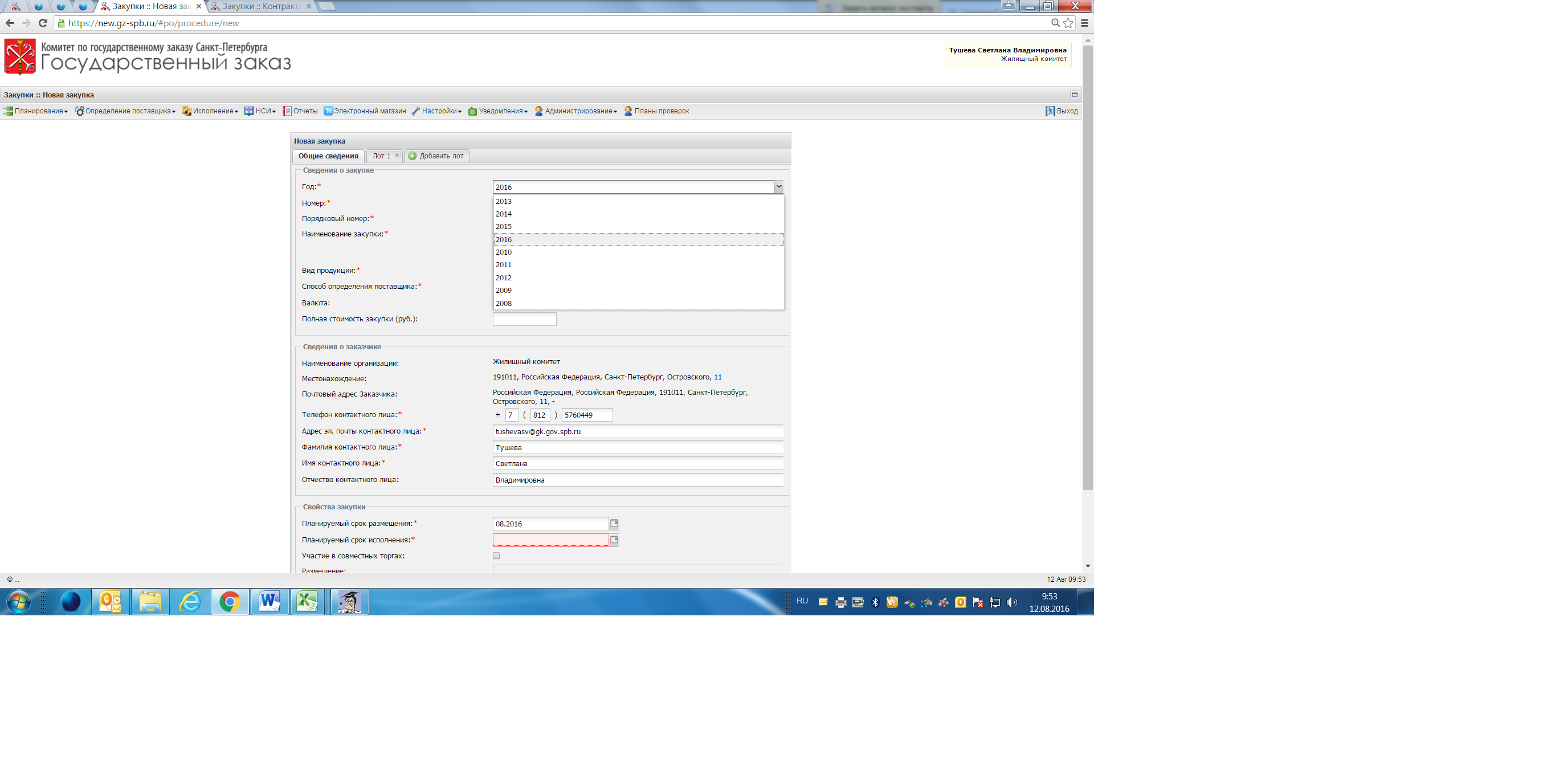
Task: Open Планы проверок
Action: [x=656, y=111]
